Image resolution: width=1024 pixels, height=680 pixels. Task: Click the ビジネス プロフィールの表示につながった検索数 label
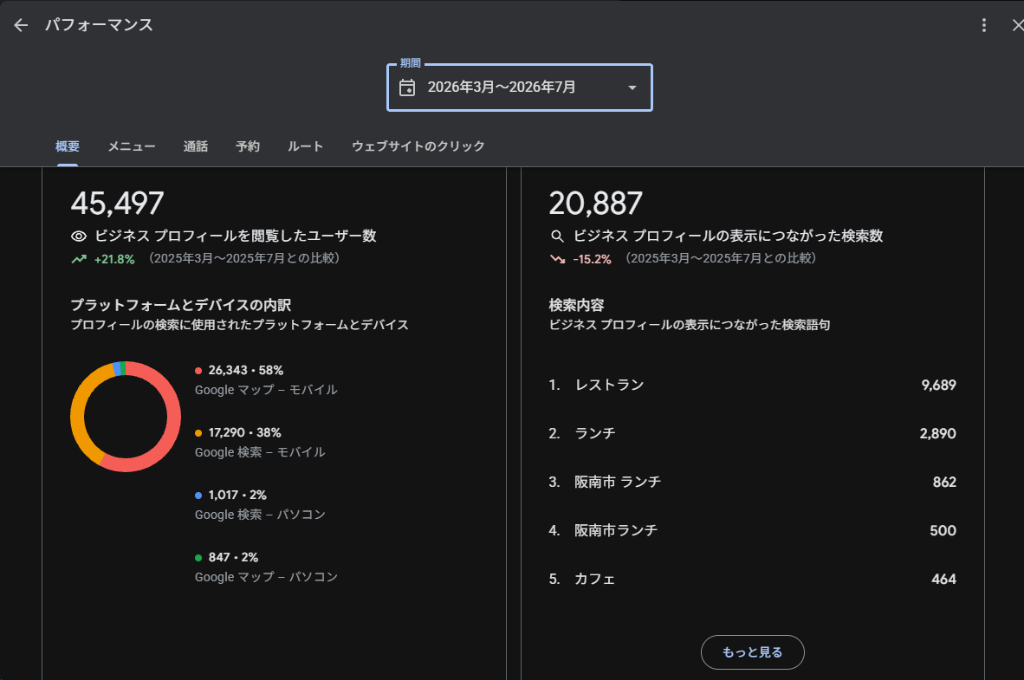[728, 236]
